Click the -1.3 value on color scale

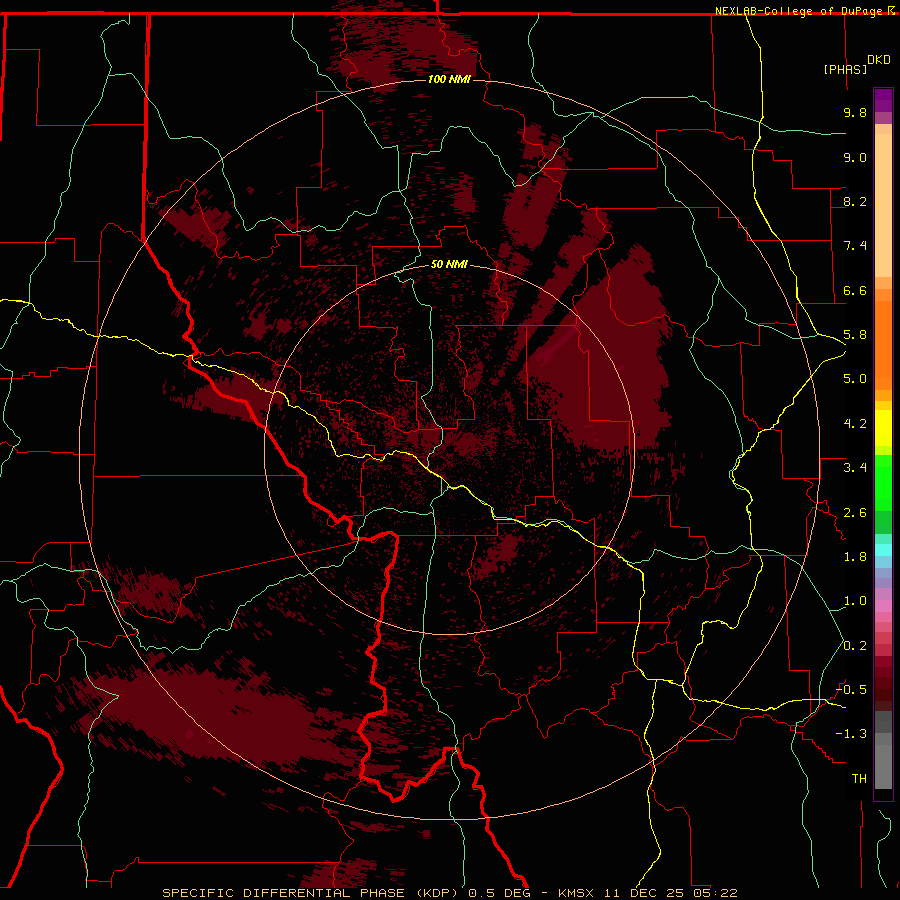click(x=851, y=734)
